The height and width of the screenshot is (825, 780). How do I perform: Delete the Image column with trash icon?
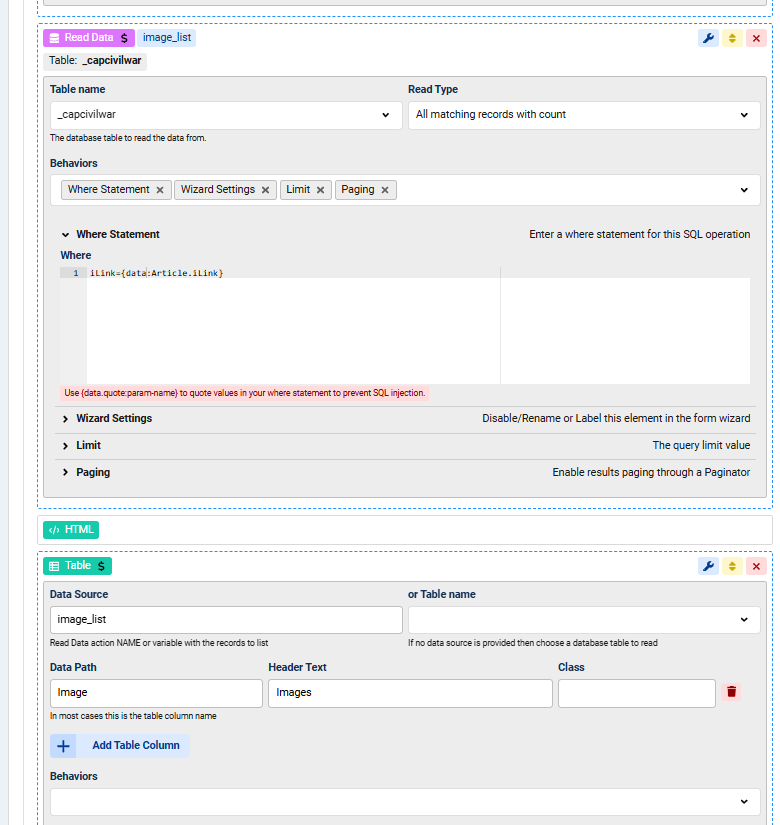(731, 692)
